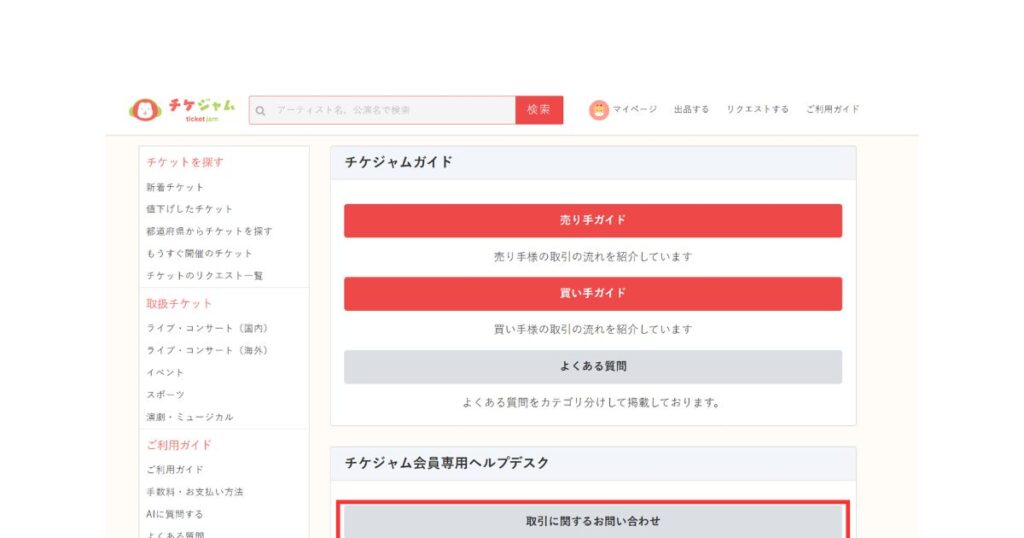
Task: Open ご利用ガイド link in the sidebar list
Action: (175, 470)
